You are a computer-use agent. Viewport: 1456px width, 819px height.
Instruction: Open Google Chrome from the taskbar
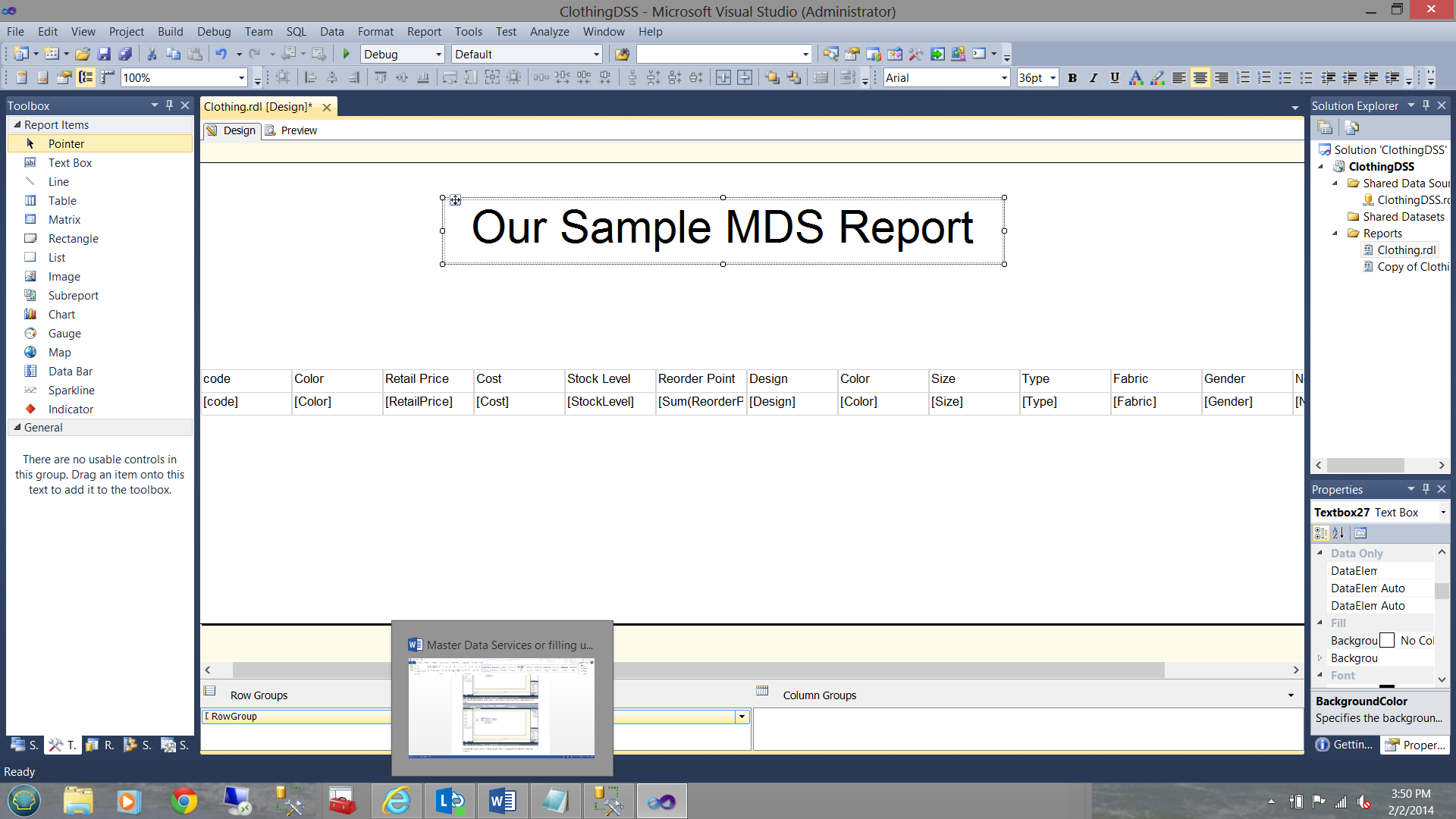[x=184, y=801]
